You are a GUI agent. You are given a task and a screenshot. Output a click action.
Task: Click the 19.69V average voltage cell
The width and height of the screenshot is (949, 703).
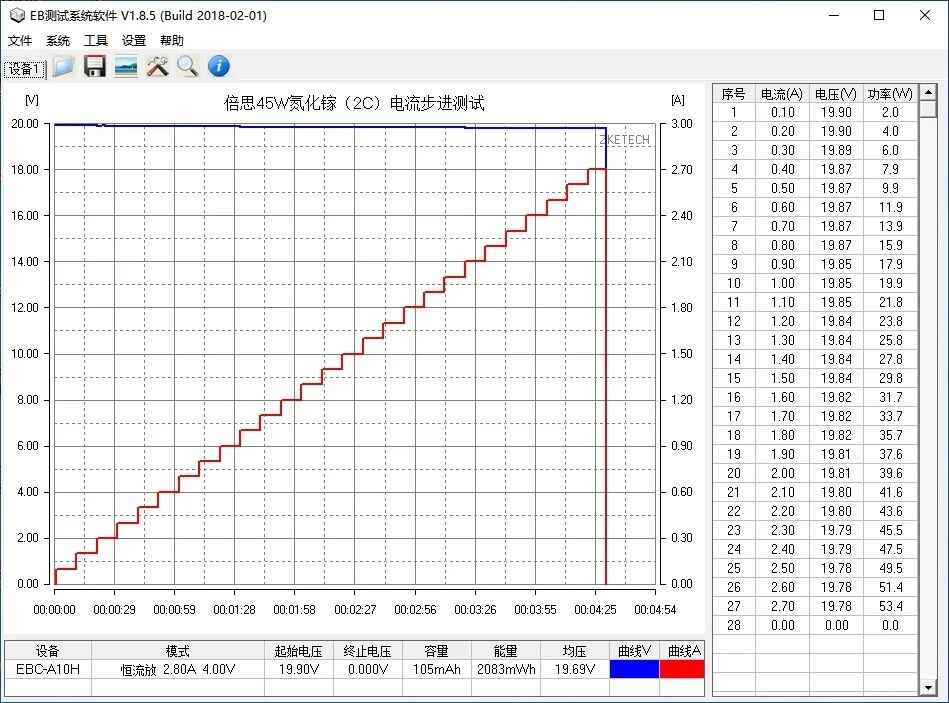[x=574, y=669]
